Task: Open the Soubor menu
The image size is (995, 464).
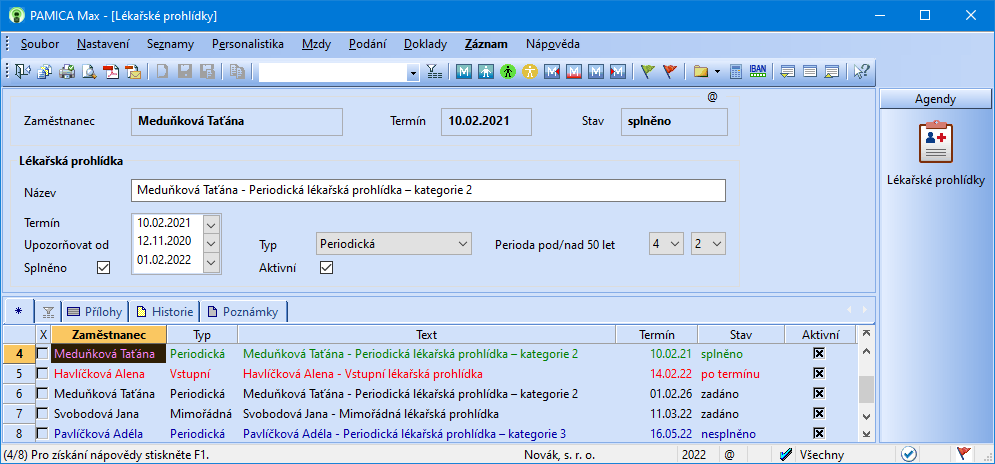Action: (40, 44)
